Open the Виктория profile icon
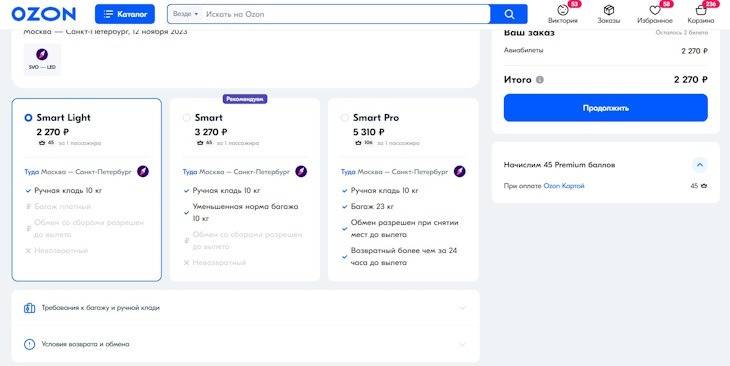The height and width of the screenshot is (366, 730). (x=563, y=10)
